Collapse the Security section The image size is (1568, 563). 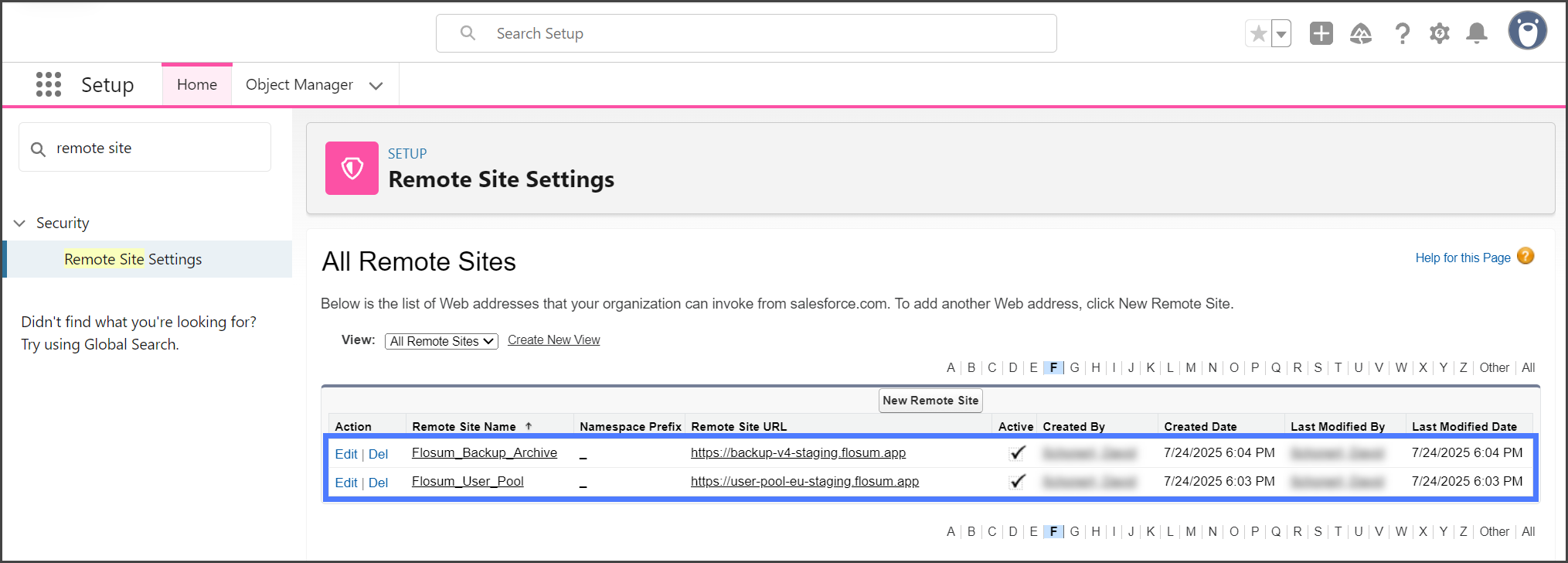20,223
